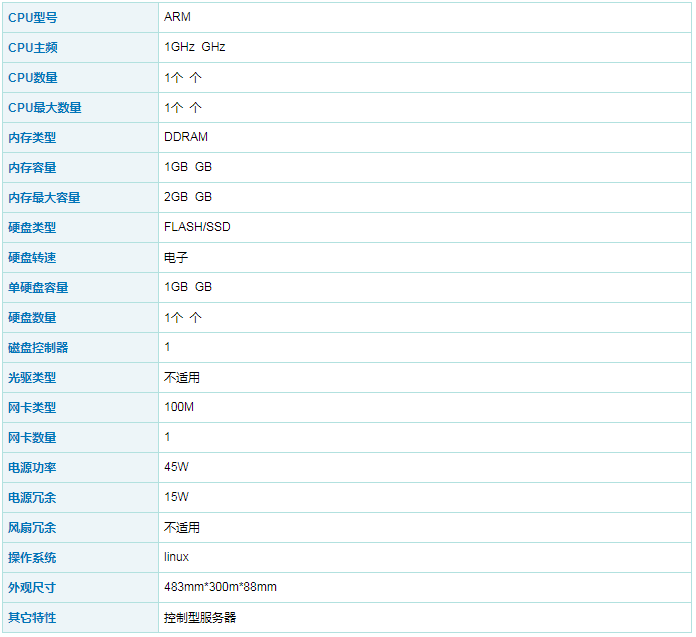The width and height of the screenshot is (696, 637).
Task: Select the 控制型服务器 feature text
Action: tap(200, 617)
